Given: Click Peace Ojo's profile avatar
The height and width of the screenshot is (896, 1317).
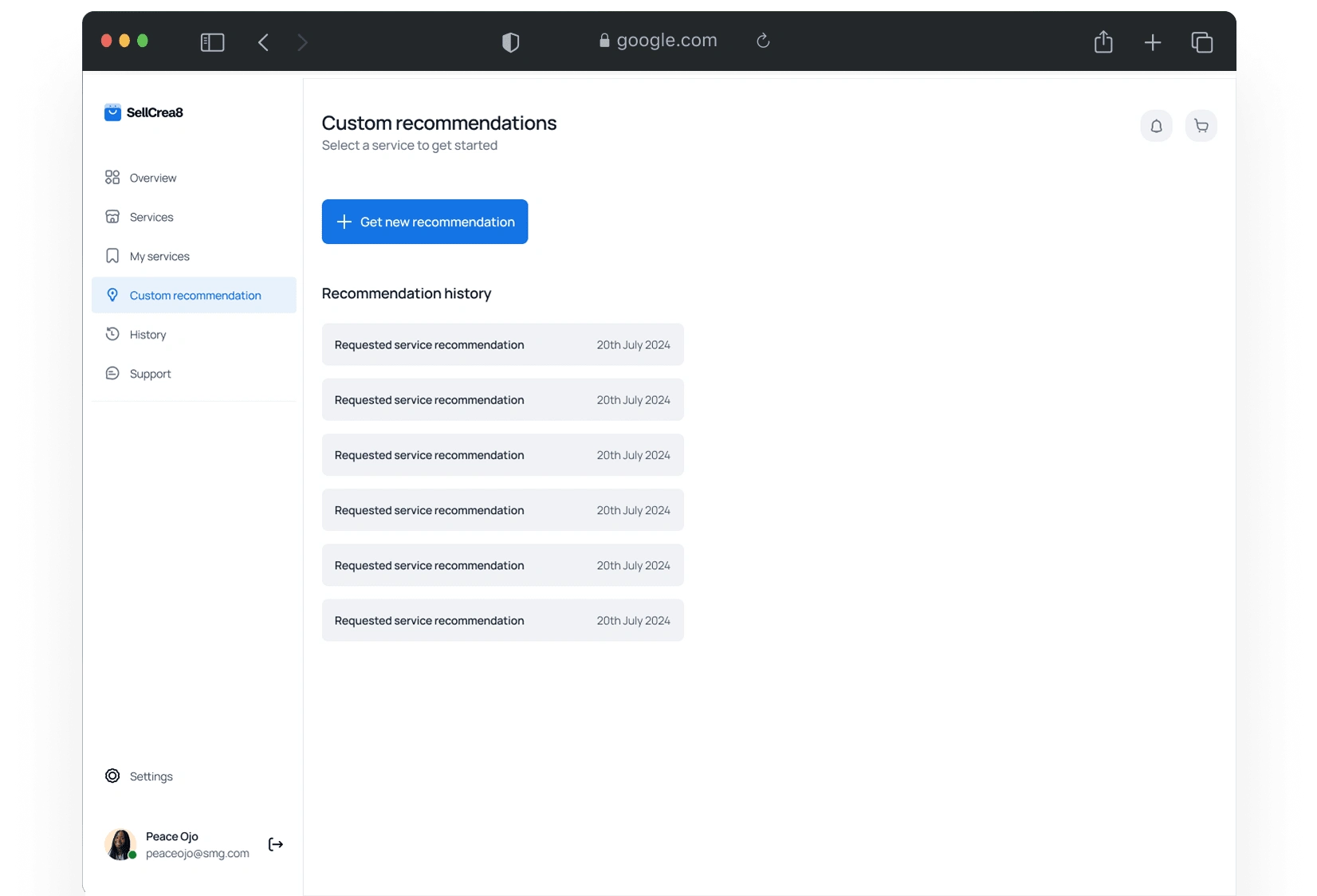Looking at the screenshot, I should (120, 844).
